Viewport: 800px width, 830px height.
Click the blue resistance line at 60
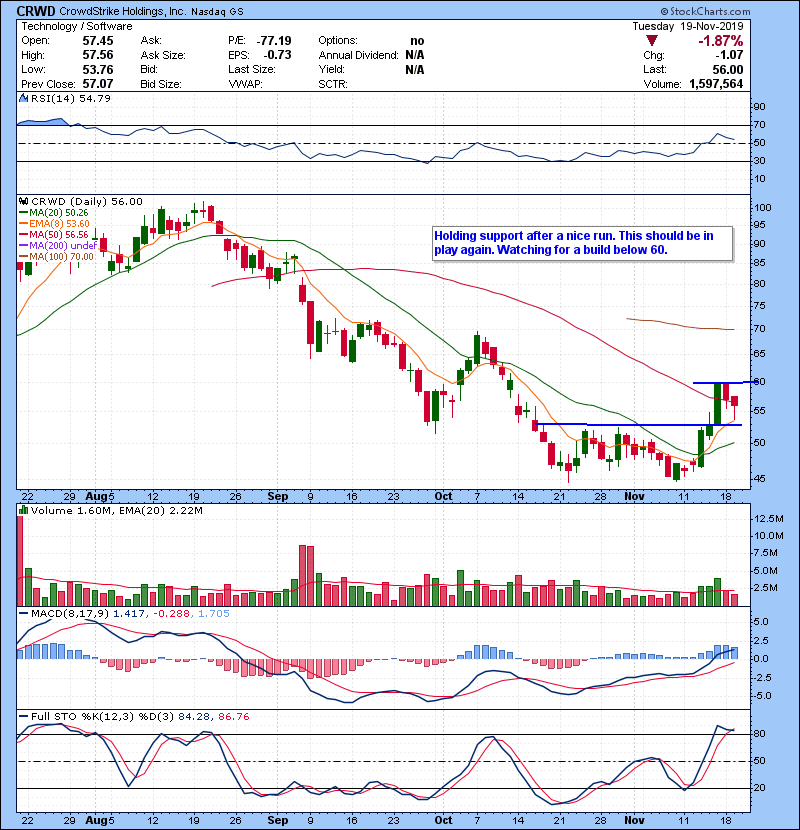click(724, 382)
